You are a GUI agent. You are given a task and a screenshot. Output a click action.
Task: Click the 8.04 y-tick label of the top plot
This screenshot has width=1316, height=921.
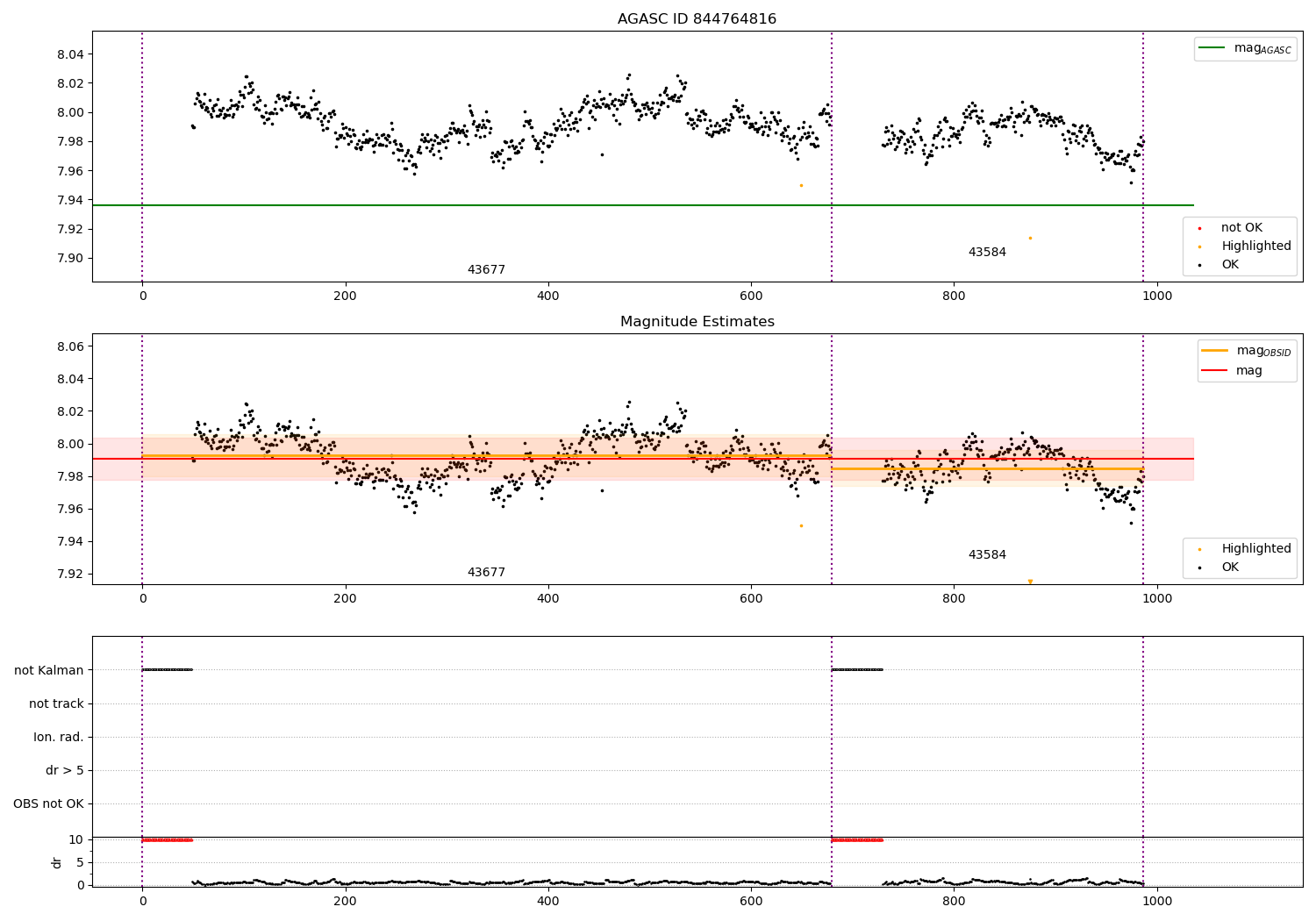pos(69,54)
